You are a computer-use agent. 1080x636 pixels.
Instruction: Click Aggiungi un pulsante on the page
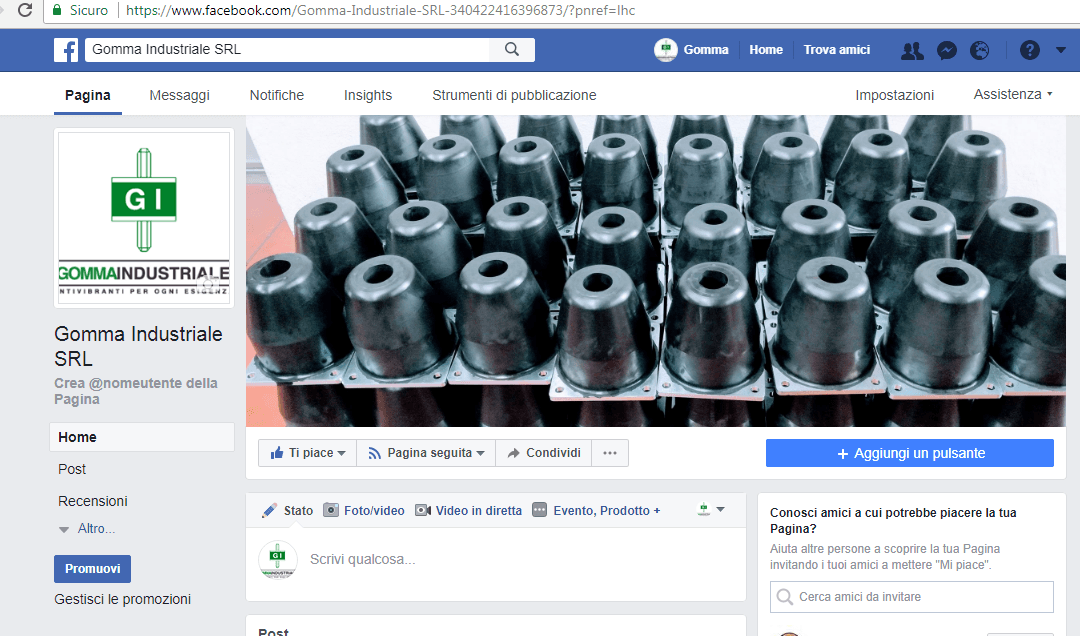[909, 452]
